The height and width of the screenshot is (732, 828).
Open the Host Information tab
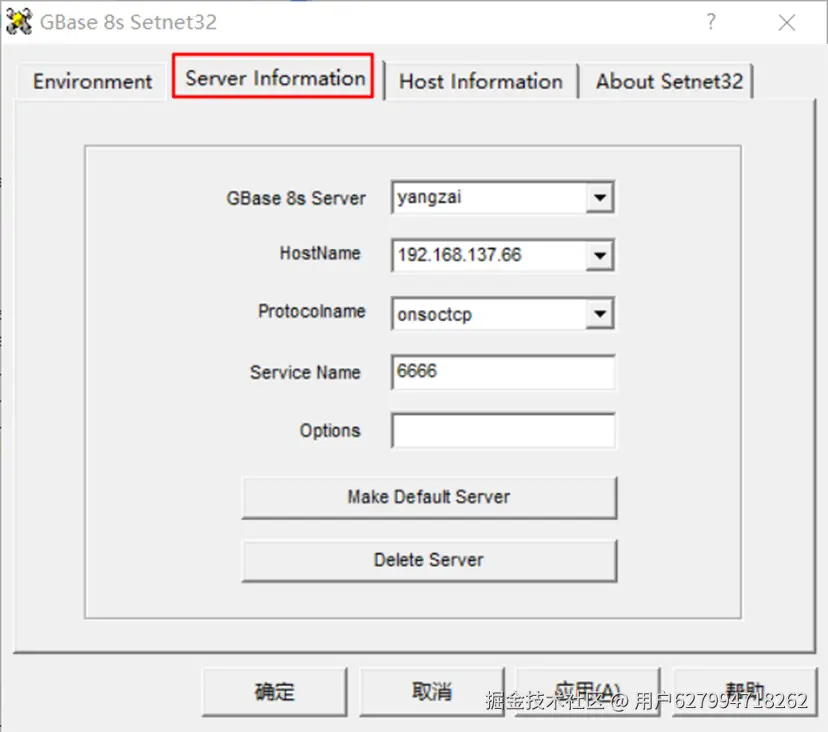(481, 82)
